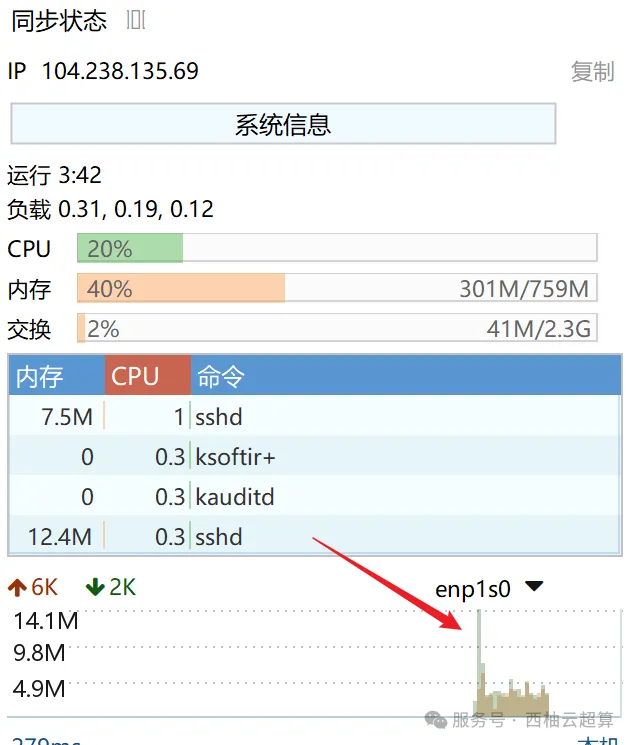This screenshot has width=634, height=745.
Task: Sort processes by 内存 column
Action: pos(57,376)
